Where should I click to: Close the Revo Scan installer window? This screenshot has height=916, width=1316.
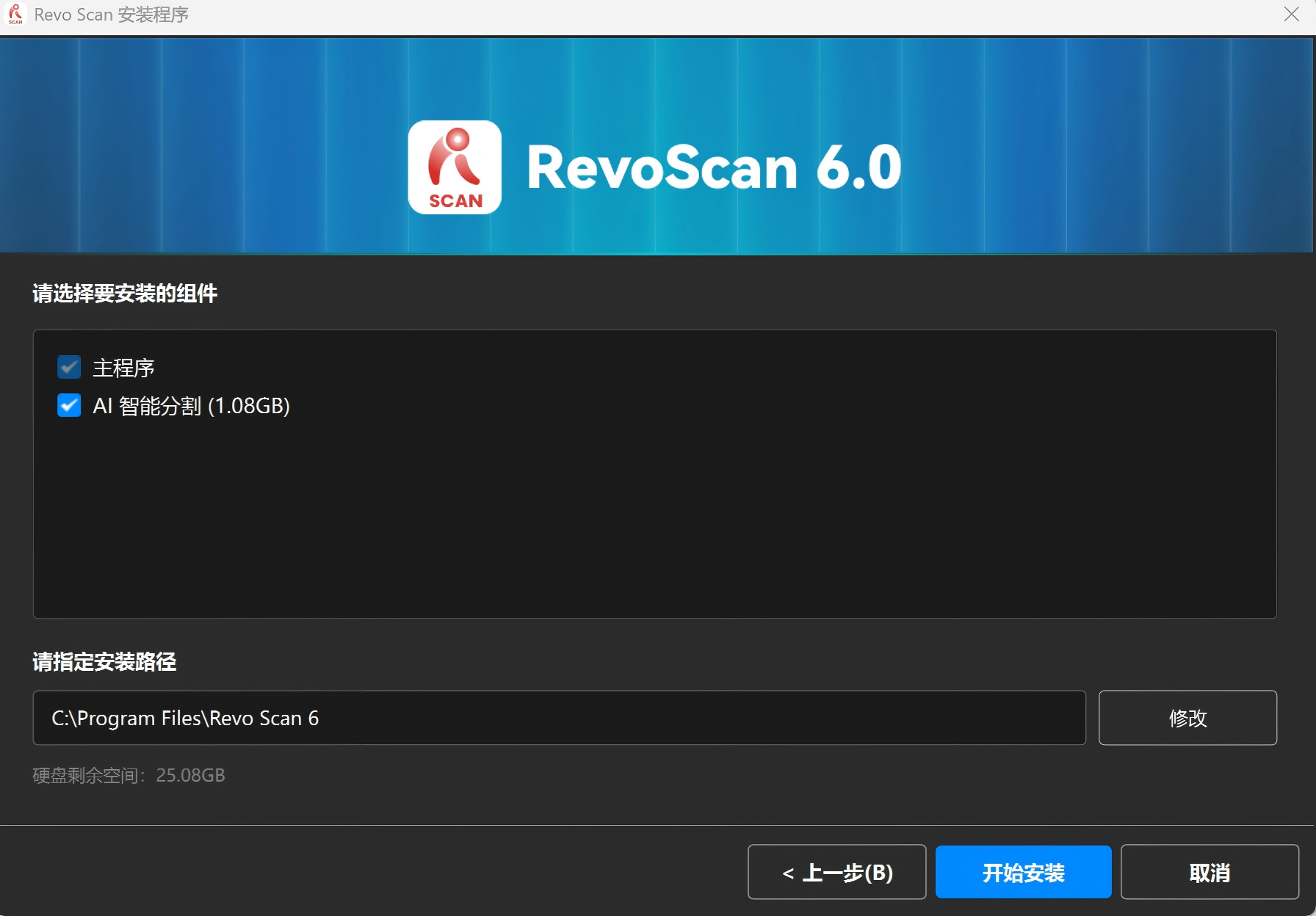pos(1291,14)
